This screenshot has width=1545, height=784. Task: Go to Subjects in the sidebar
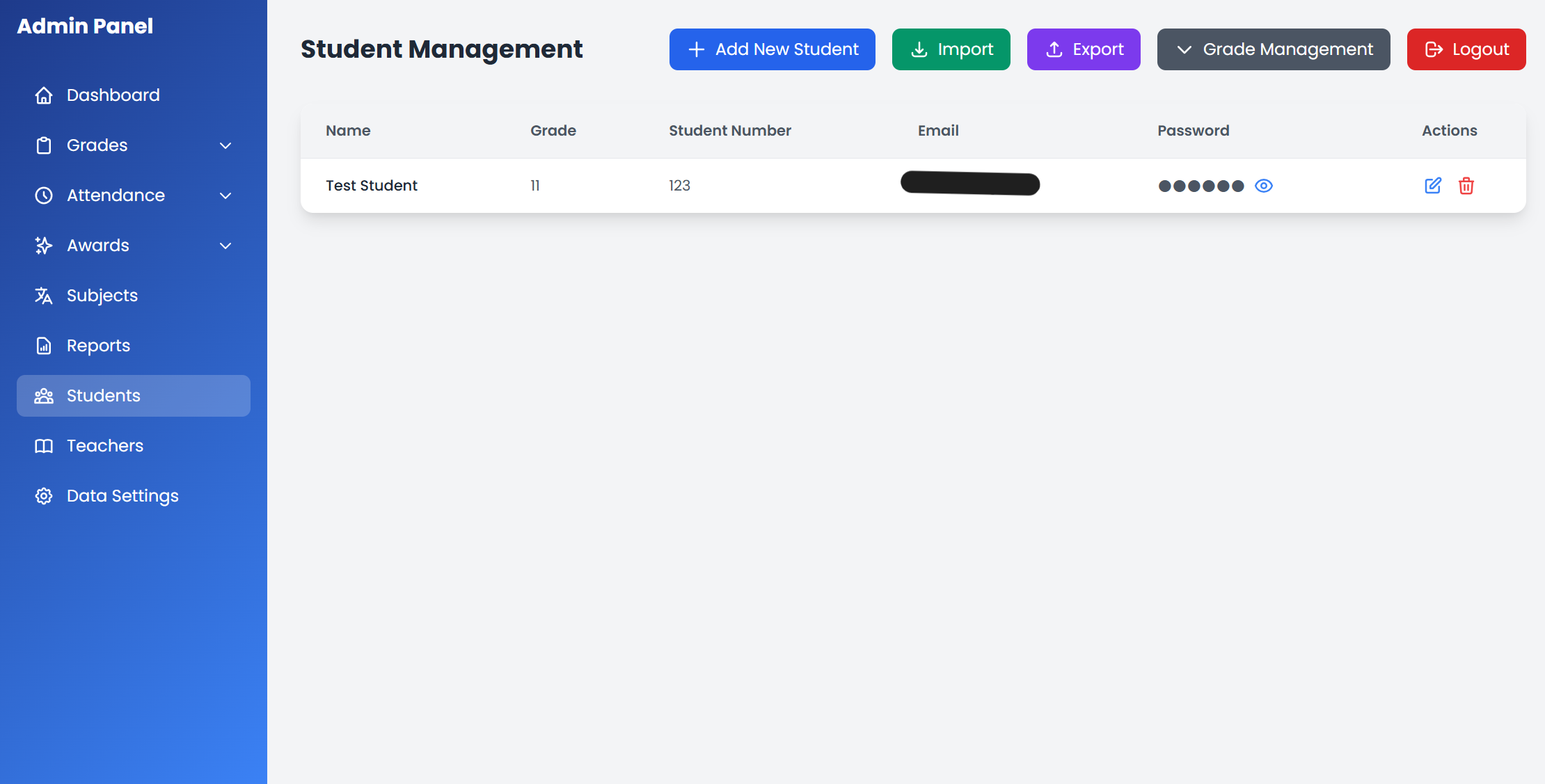[x=134, y=296]
